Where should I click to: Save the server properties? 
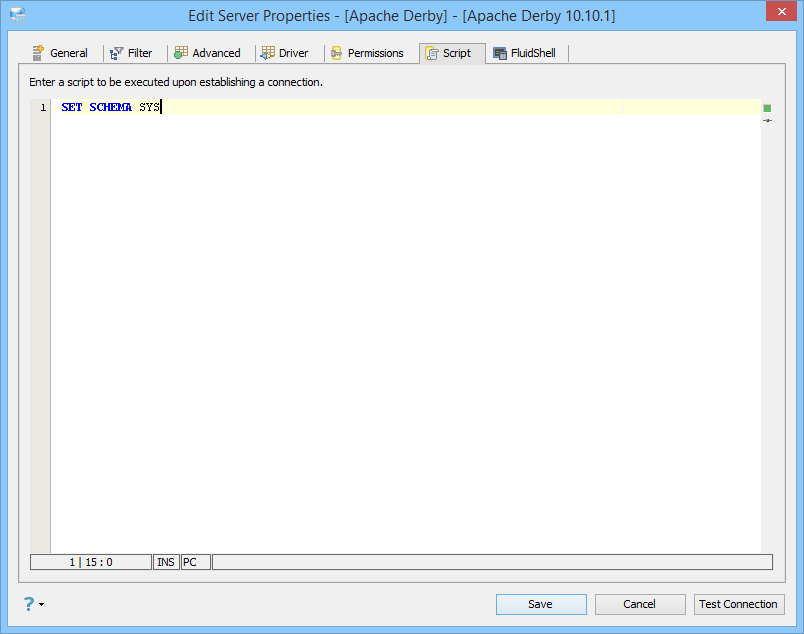[541, 604]
